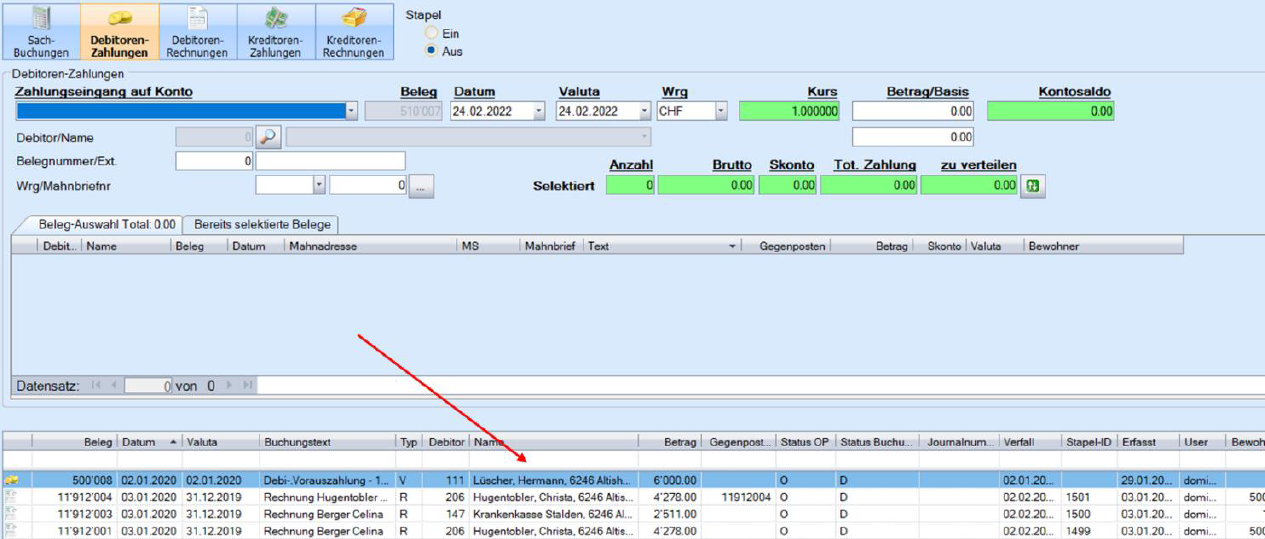
Task: Open the Datum date picker dropdown
Action: (x=539, y=112)
